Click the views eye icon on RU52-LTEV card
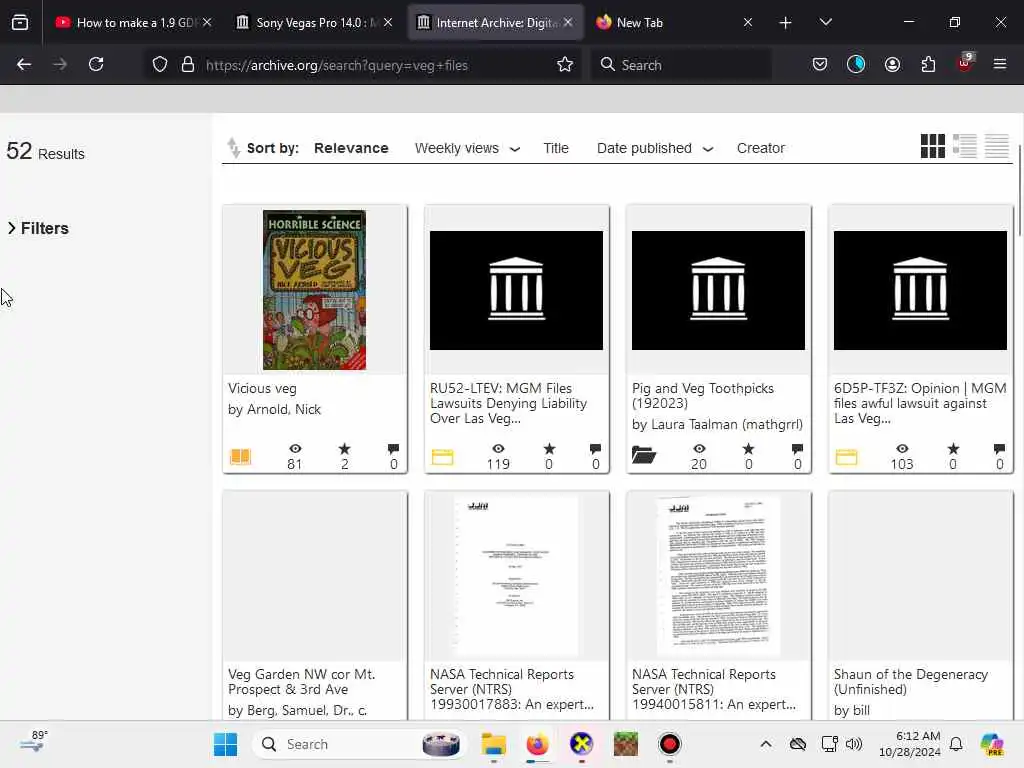1024x768 pixels. point(498,449)
